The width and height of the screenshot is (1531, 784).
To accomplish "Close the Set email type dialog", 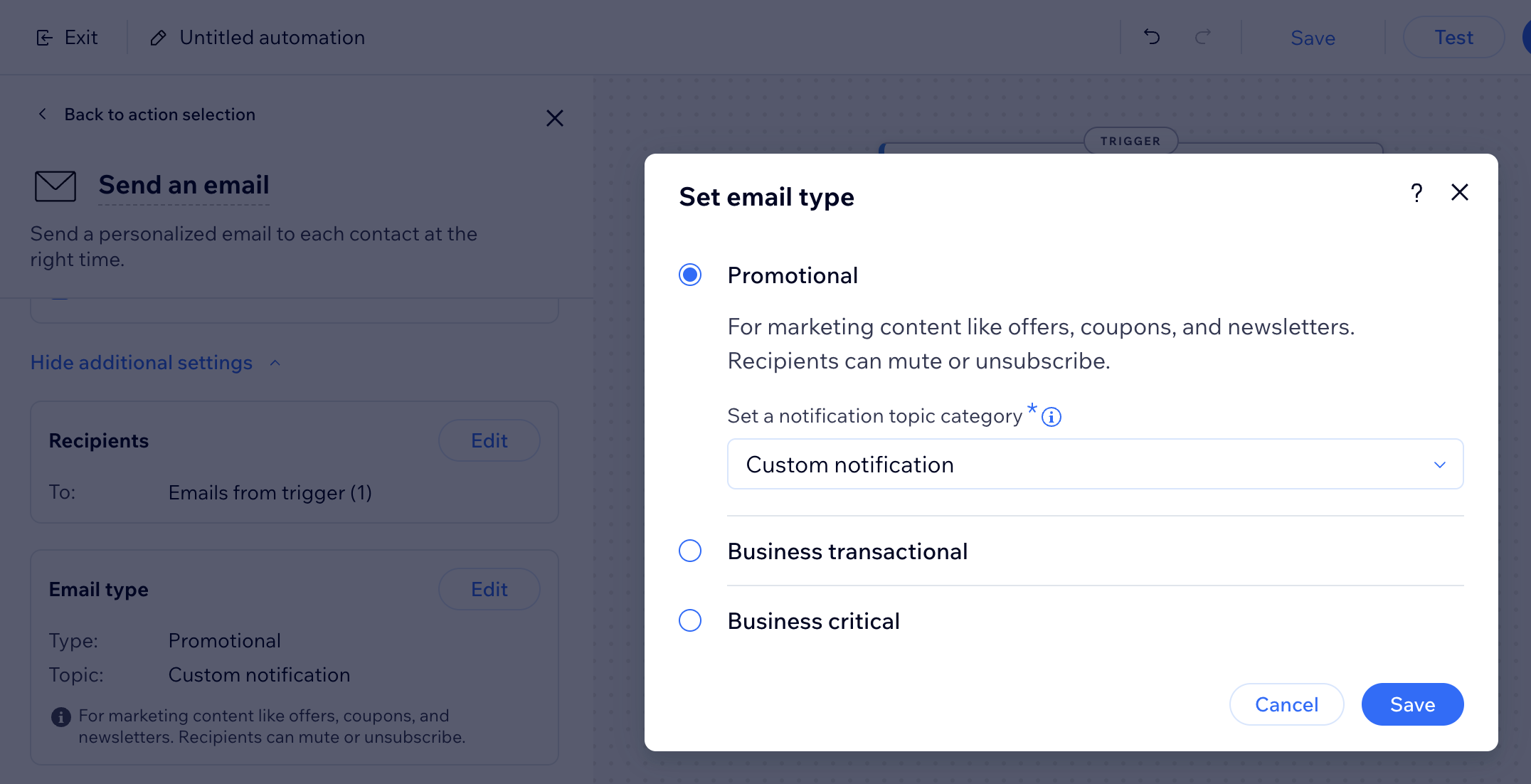I will [x=1460, y=192].
